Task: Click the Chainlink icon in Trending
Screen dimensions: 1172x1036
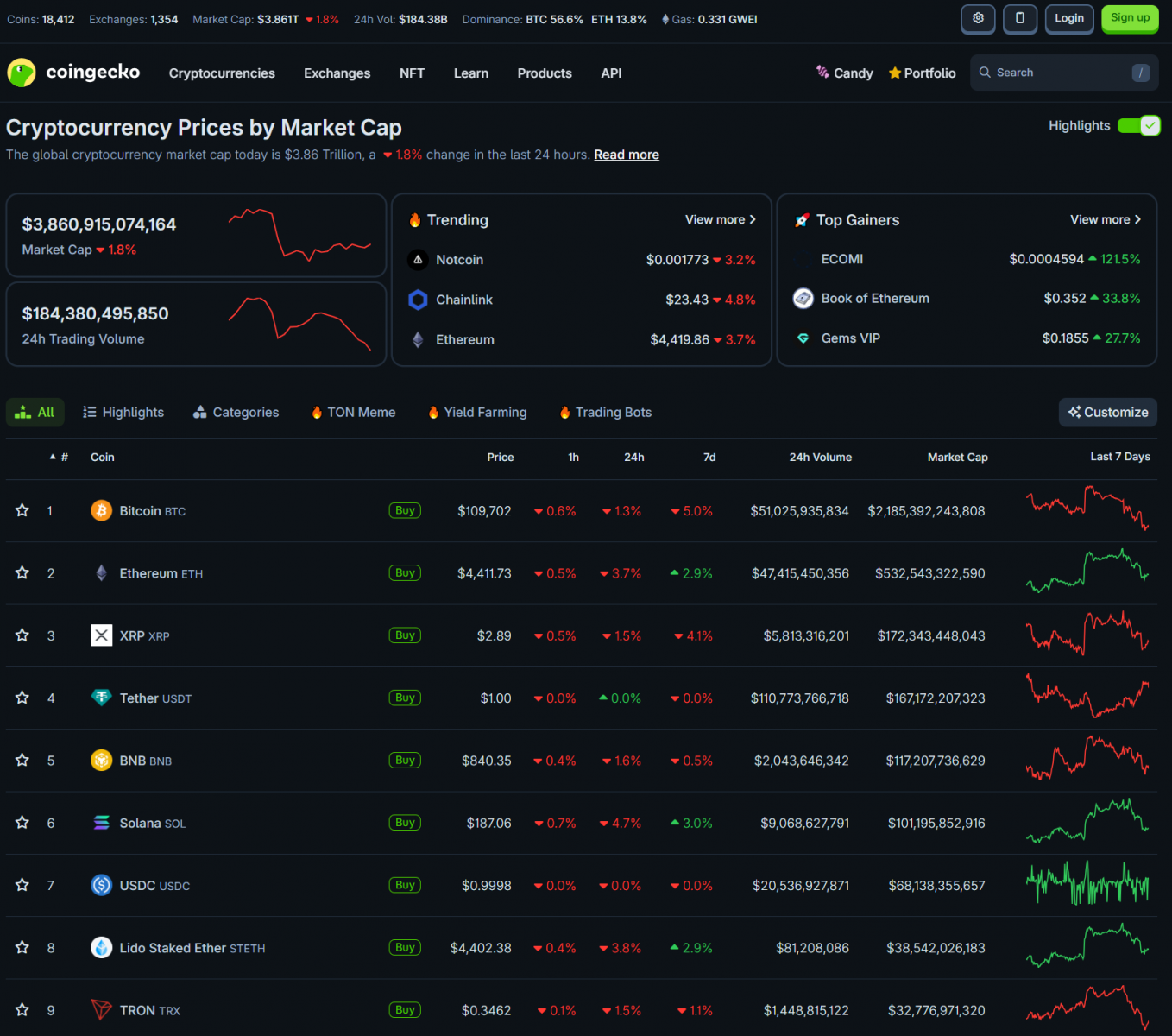Action: pos(418,300)
